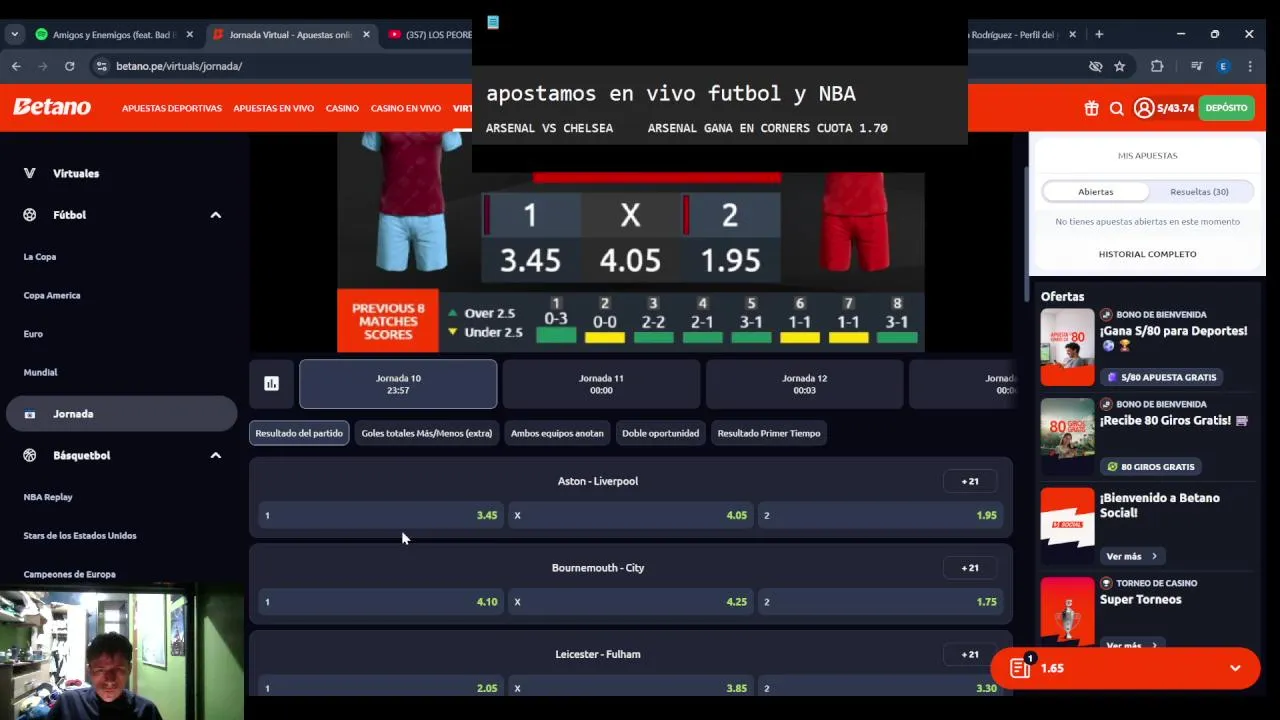The image size is (1280, 720).
Task: Click the Jornada flag icon
Action: (x=30, y=414)
